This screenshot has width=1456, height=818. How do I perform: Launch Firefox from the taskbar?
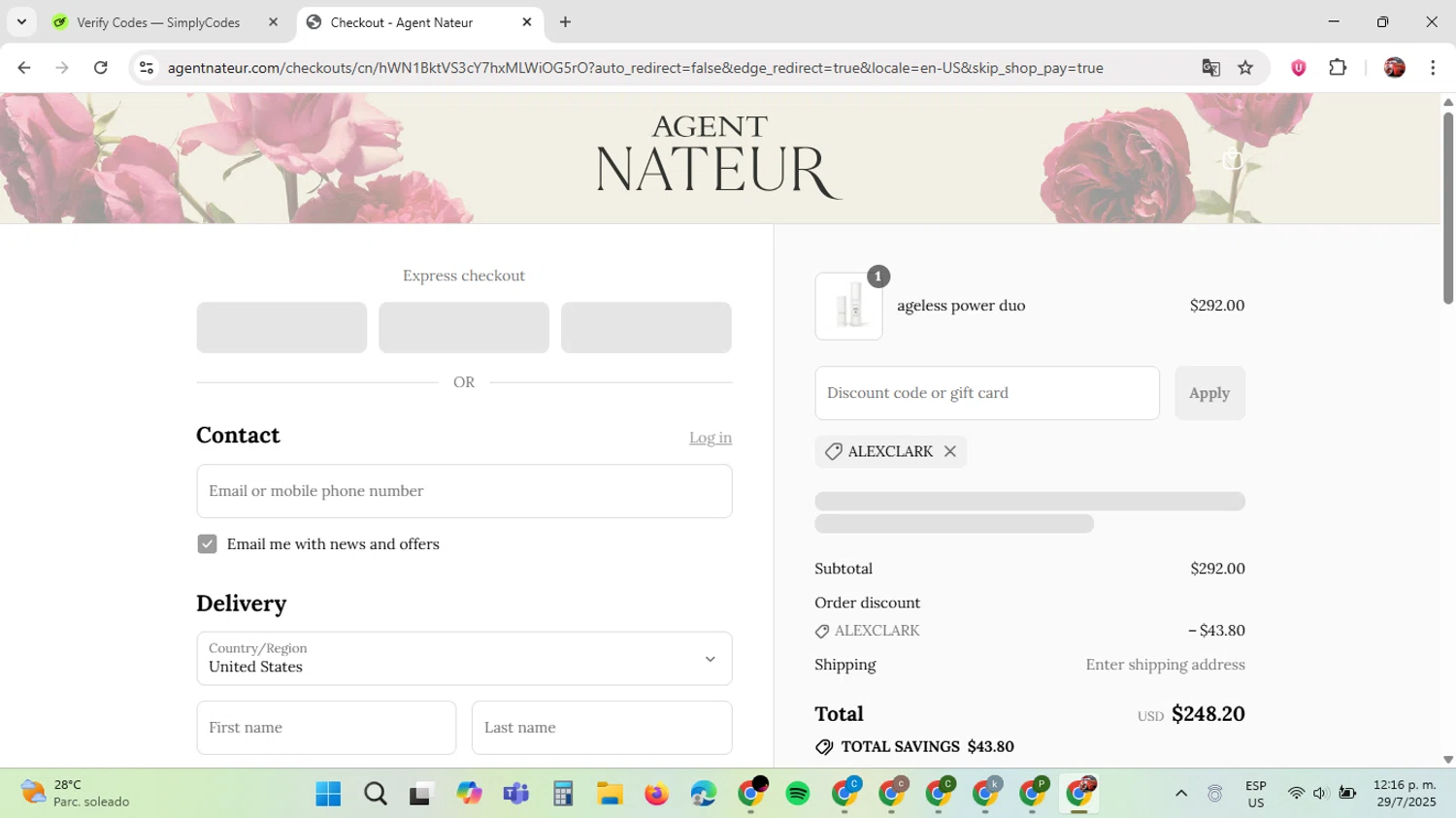tap(657, 794)
